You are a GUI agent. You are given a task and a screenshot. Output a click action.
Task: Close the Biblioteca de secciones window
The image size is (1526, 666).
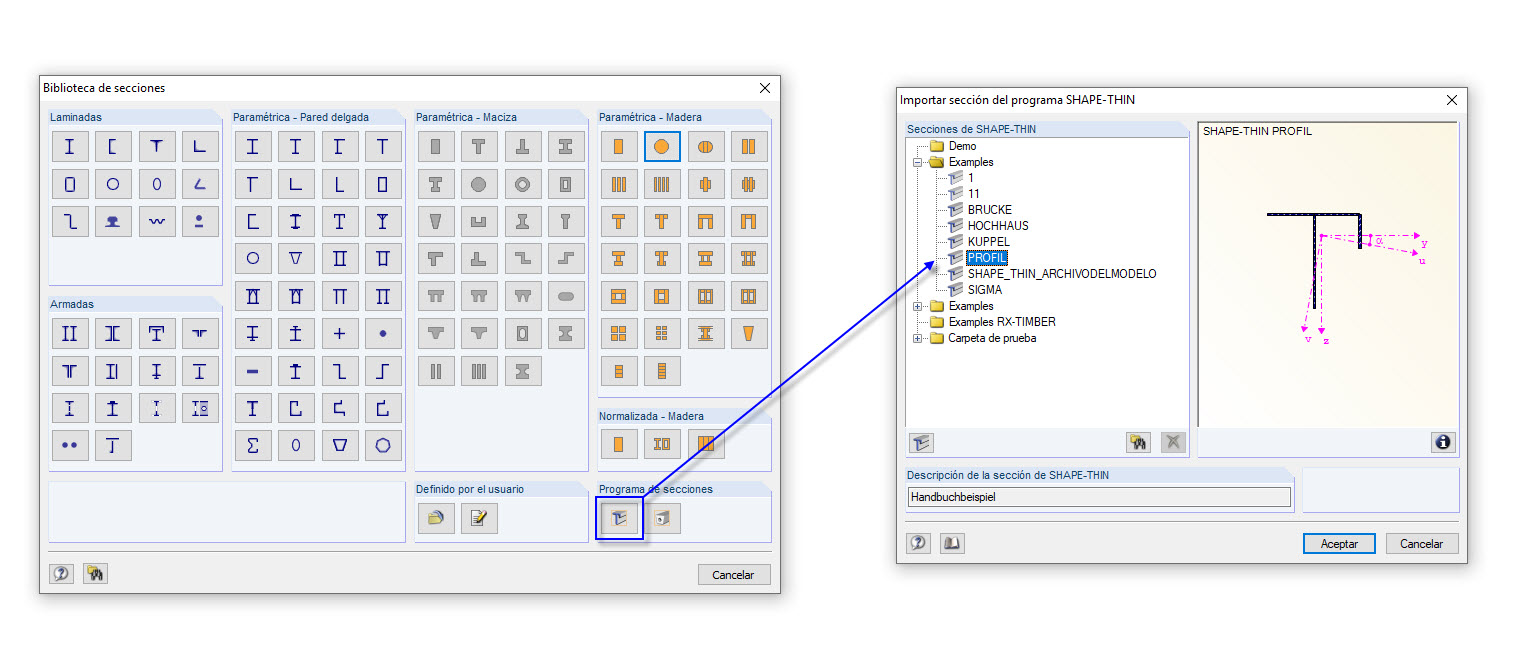(x=765, y=88)
